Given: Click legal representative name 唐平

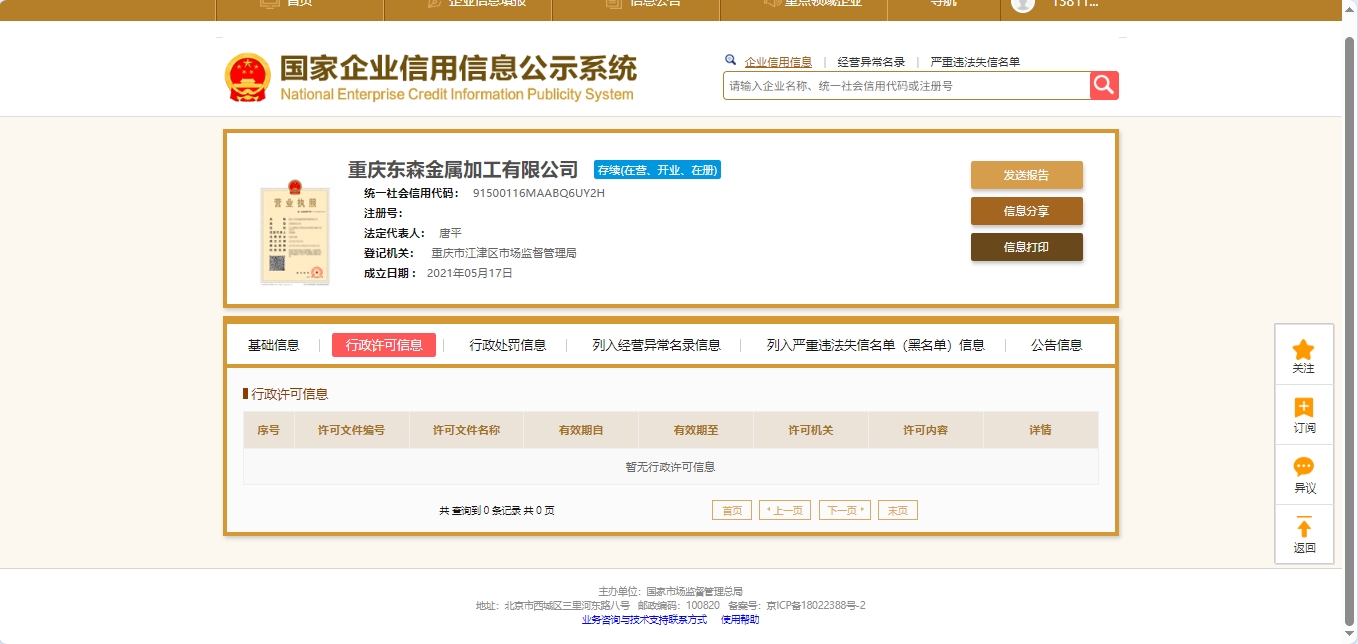Looking at the screenshot, I should coord(450,233).
